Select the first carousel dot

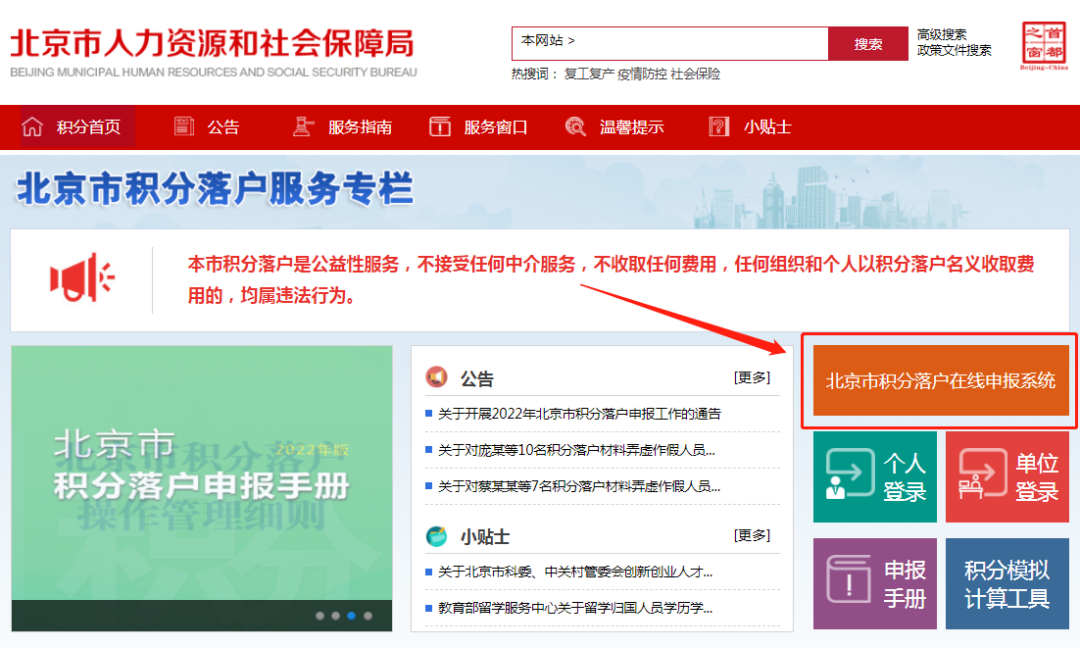pyautogui.click(x=320, y=616)
